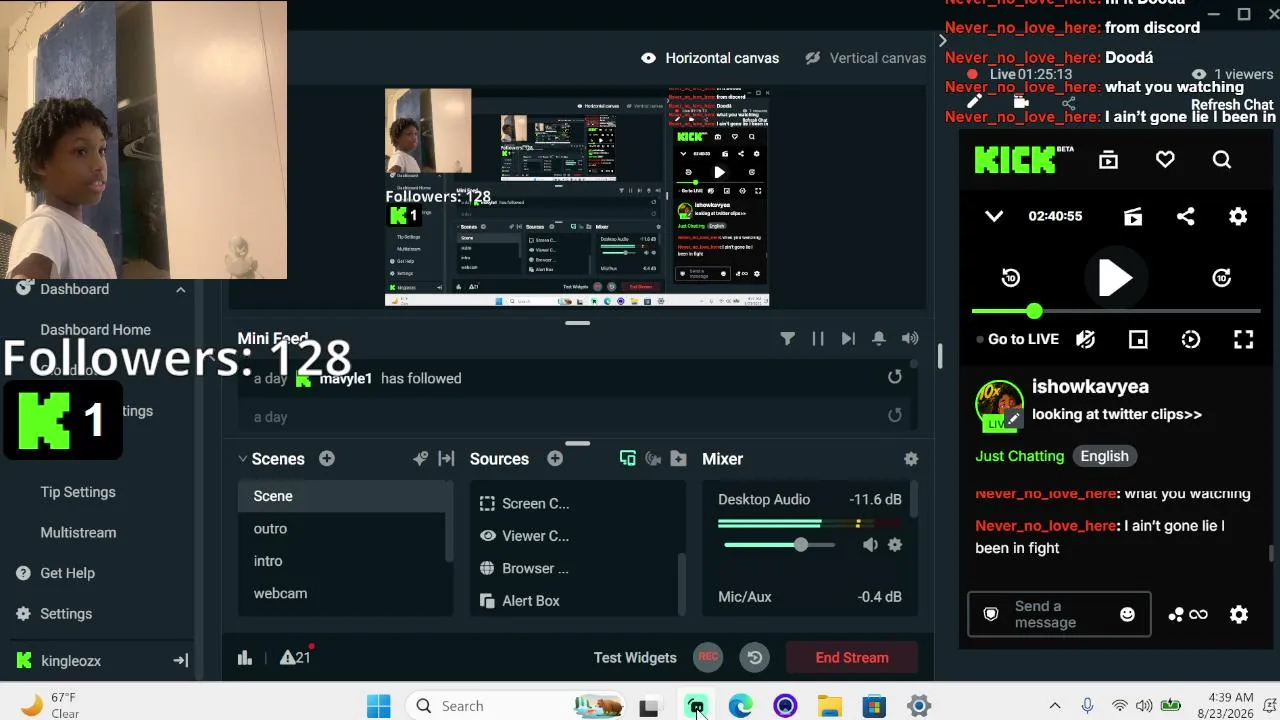Screen dimensions: 1280x720
Task: Click the Kick video progress bar
Action: pos(1115,312)
